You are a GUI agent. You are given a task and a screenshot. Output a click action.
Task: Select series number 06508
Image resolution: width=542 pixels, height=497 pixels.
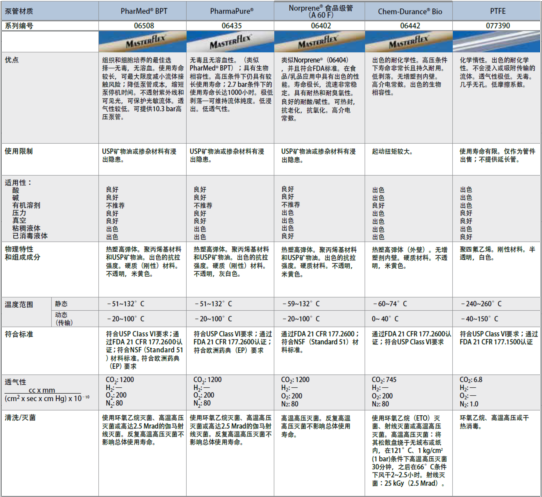tap(144, 26)
